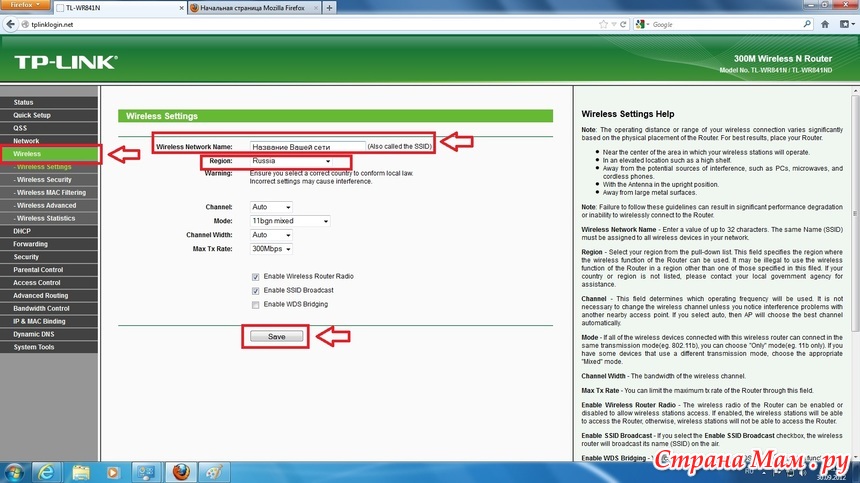Open the Google search engine selector icon
This screenshot has height=483, width=860.
[642, 24]
